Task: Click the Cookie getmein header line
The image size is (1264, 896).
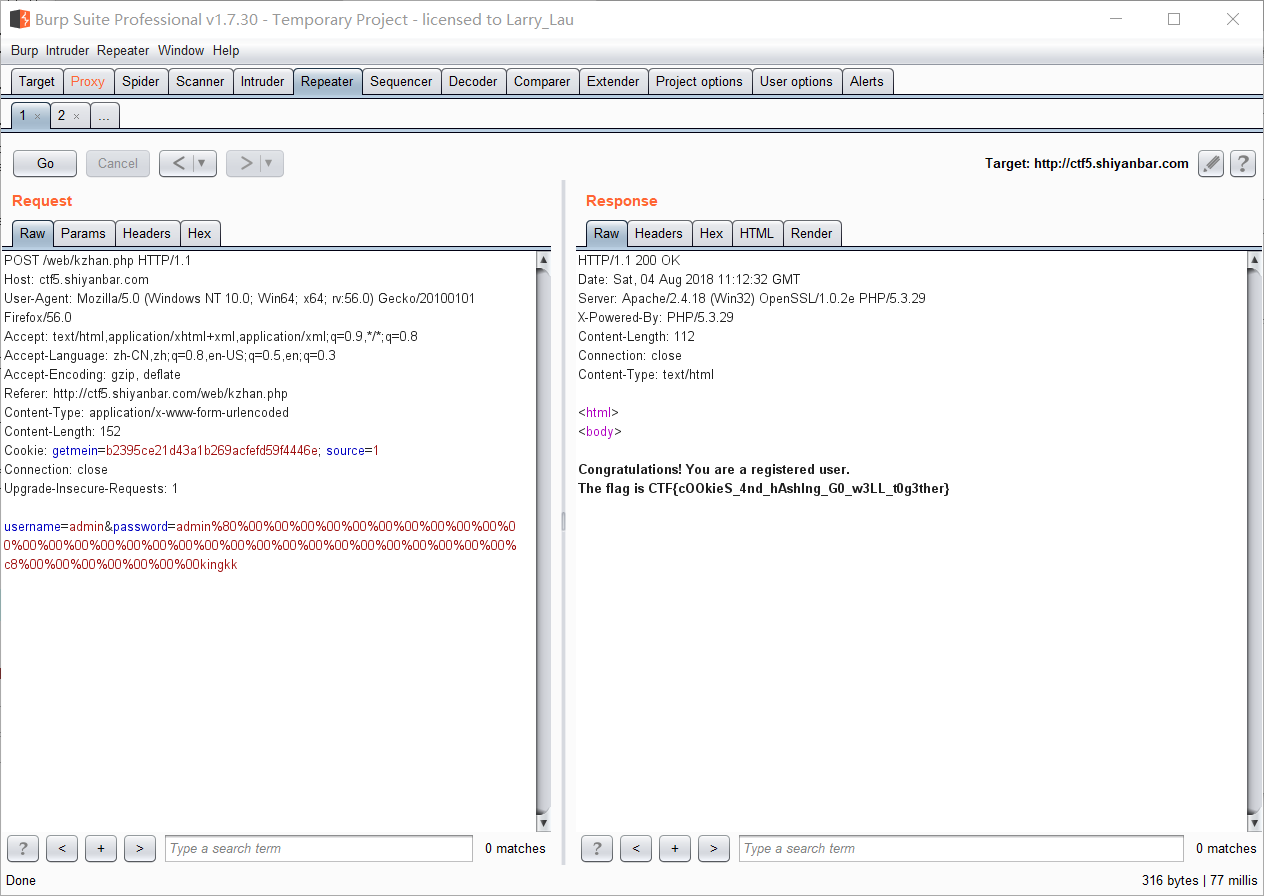Action: click(191, 451)
